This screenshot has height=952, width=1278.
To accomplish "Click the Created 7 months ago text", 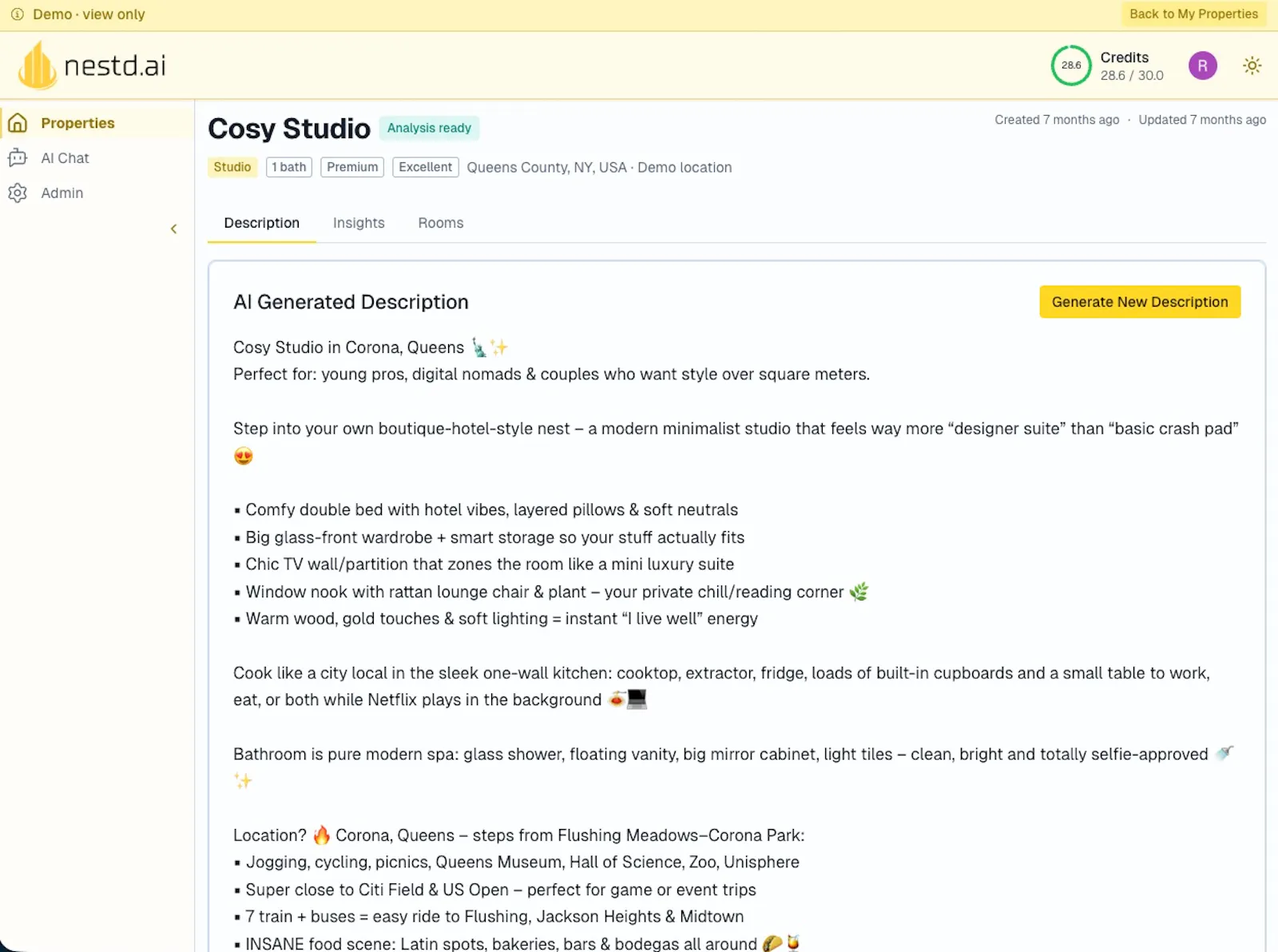I will pyautogui.click(x=1057, y=120).
